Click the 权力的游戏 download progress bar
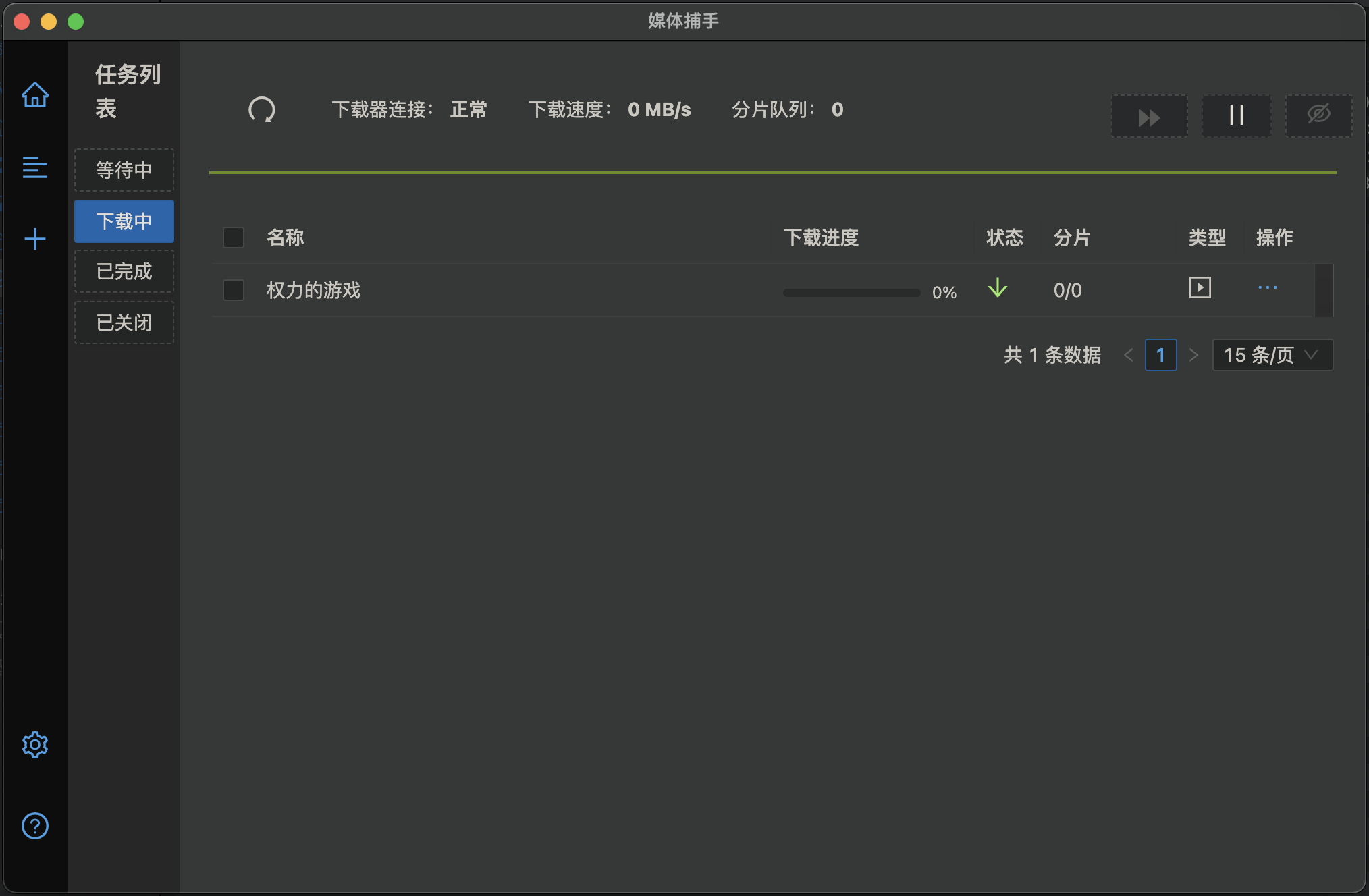The width and height of the screenshot is (1369, 896). 851,293
